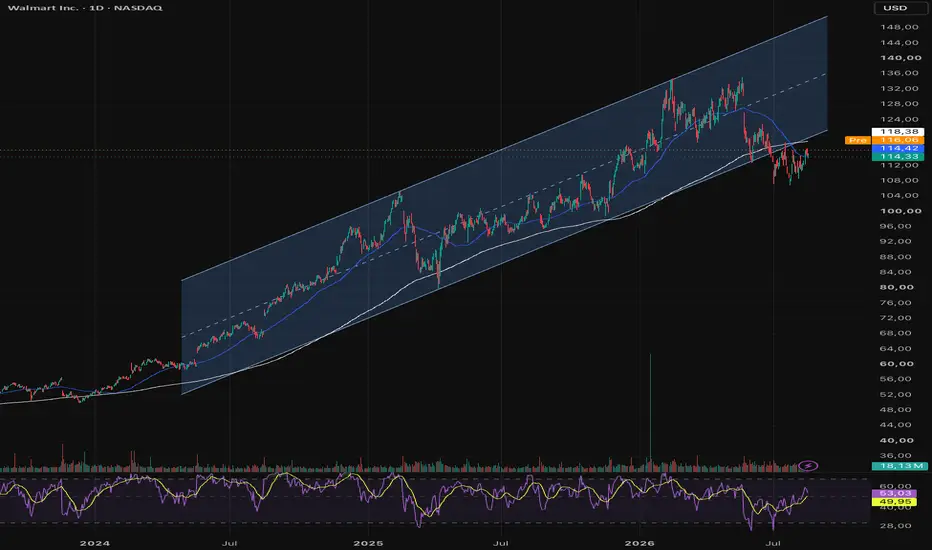Click the Walmart Inc. 1D NASDAQ title
Image resolution: width=932 pixels, height=550 pixels.
click(85, 8)
